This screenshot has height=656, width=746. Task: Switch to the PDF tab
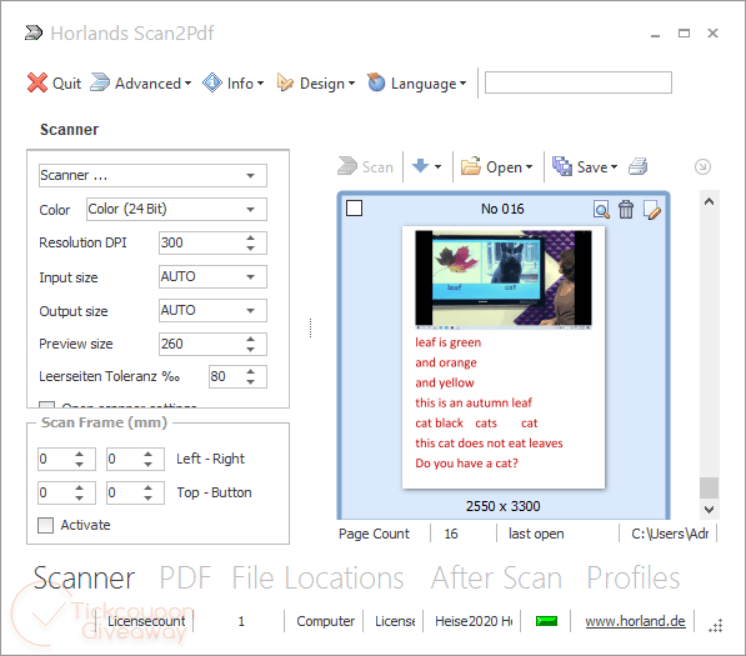point(185,578)
